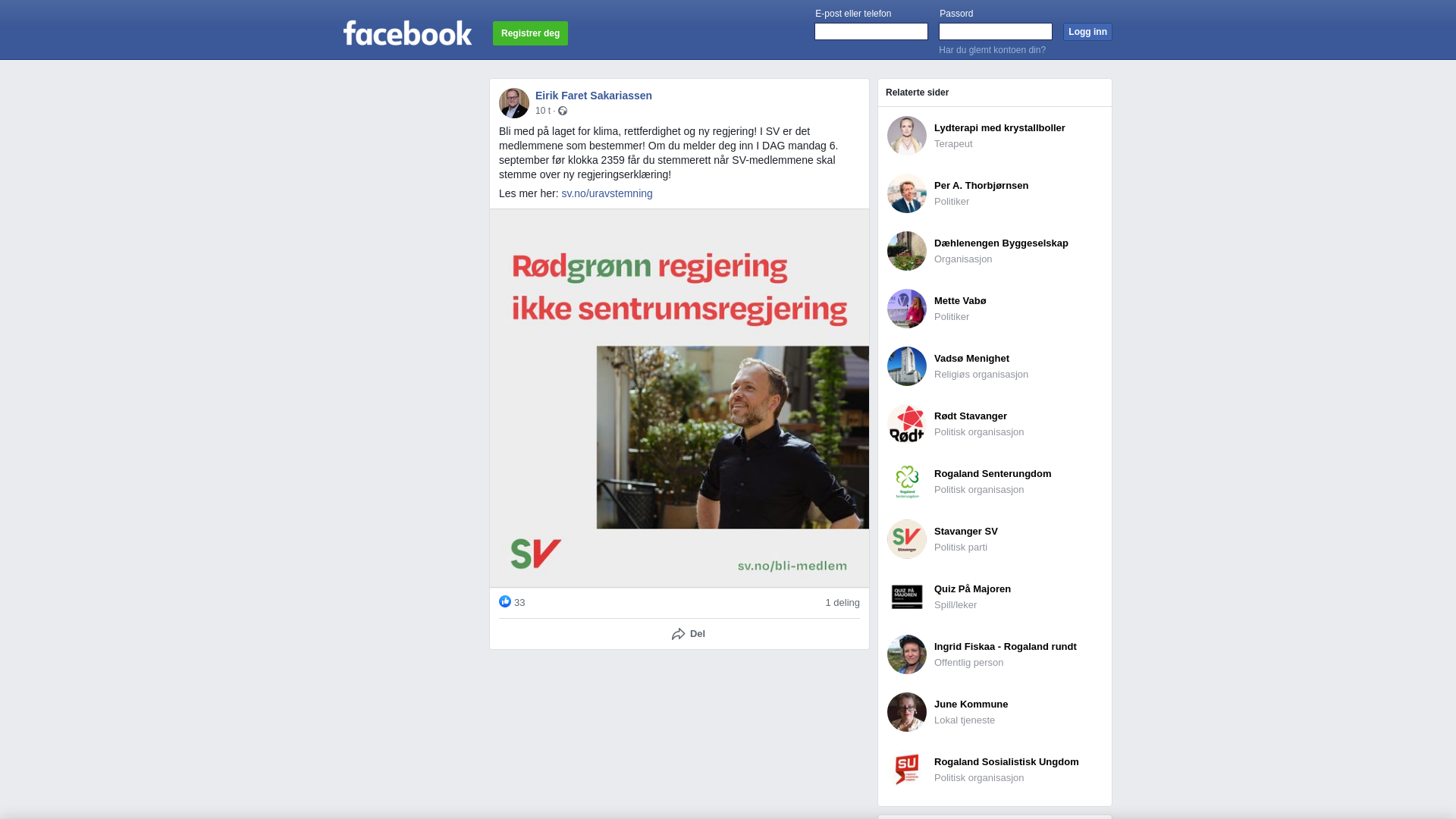Click the like reaction icon with 33

point(505,601)
